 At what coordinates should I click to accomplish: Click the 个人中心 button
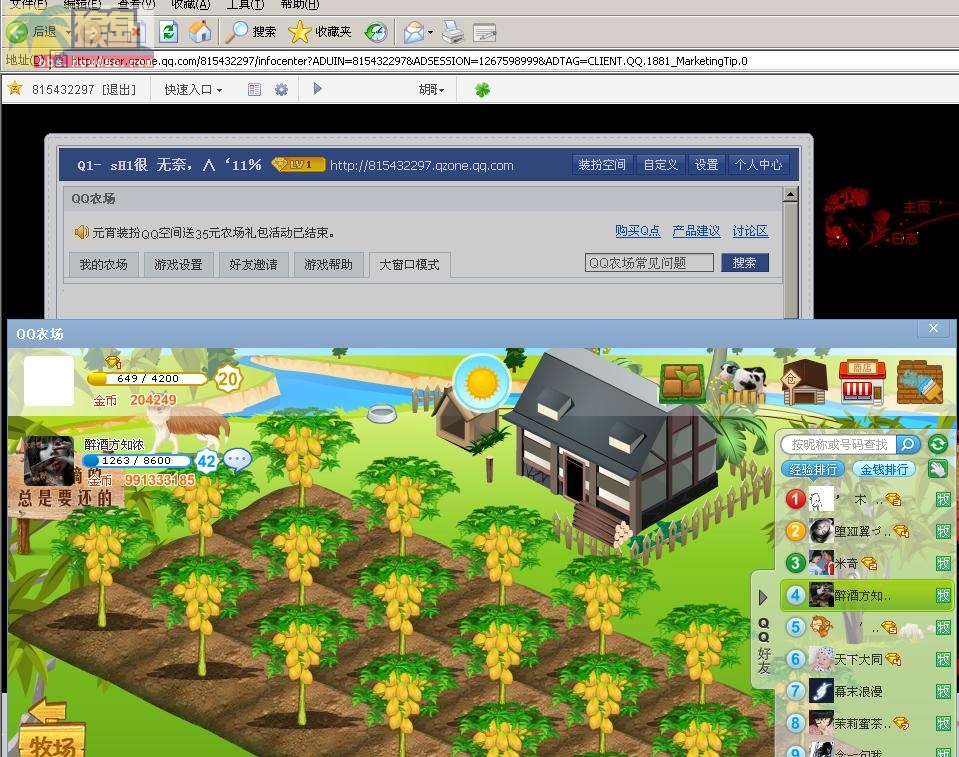(x=758, y=164)
